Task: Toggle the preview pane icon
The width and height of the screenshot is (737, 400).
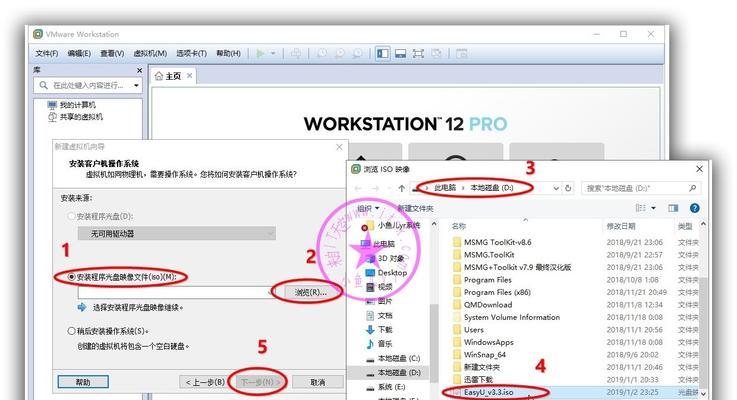Action: coord(673,208)
